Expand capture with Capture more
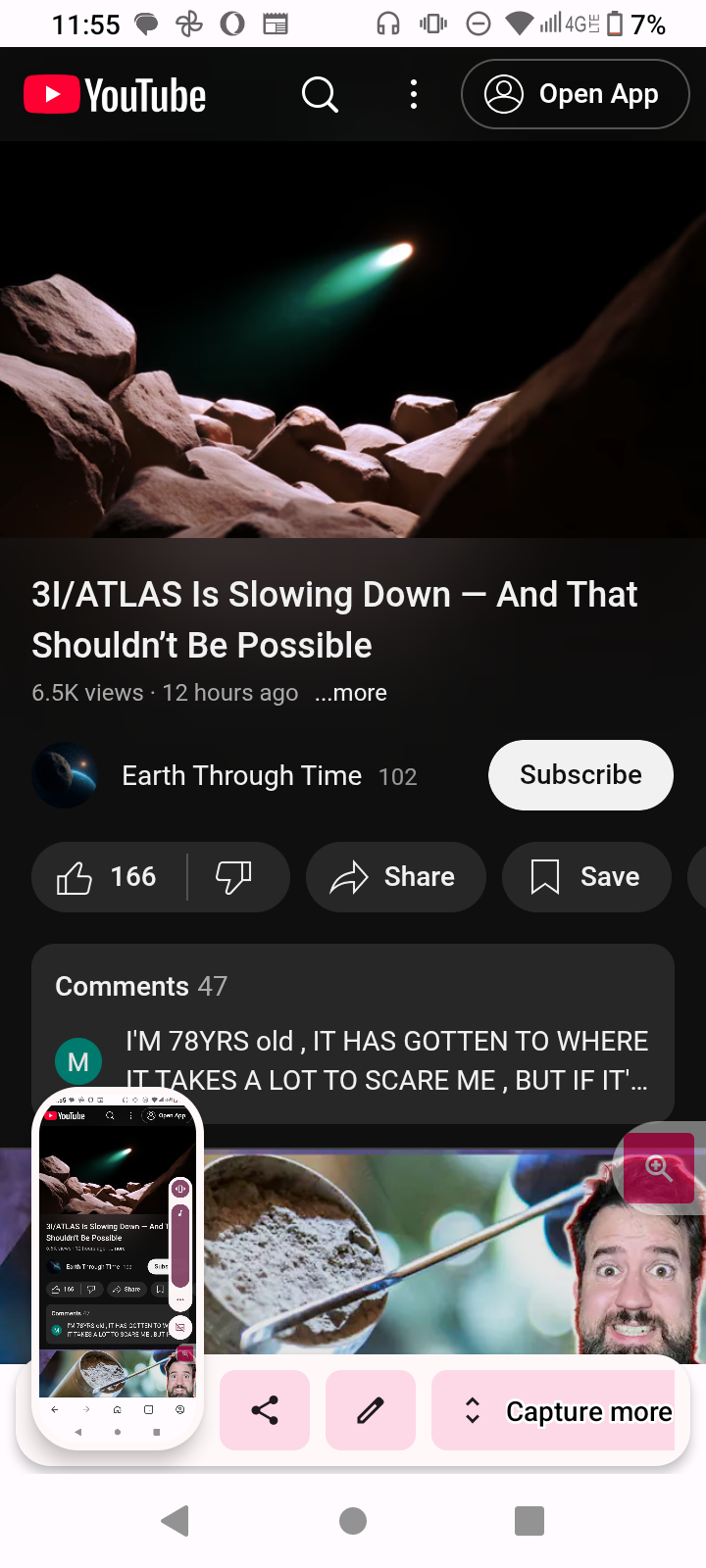This screenshot has width=706, height=1568. point(553,1410)
